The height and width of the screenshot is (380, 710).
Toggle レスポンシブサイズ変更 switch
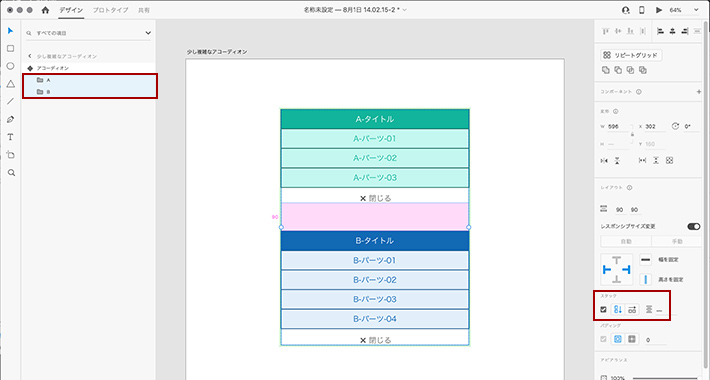694,226
